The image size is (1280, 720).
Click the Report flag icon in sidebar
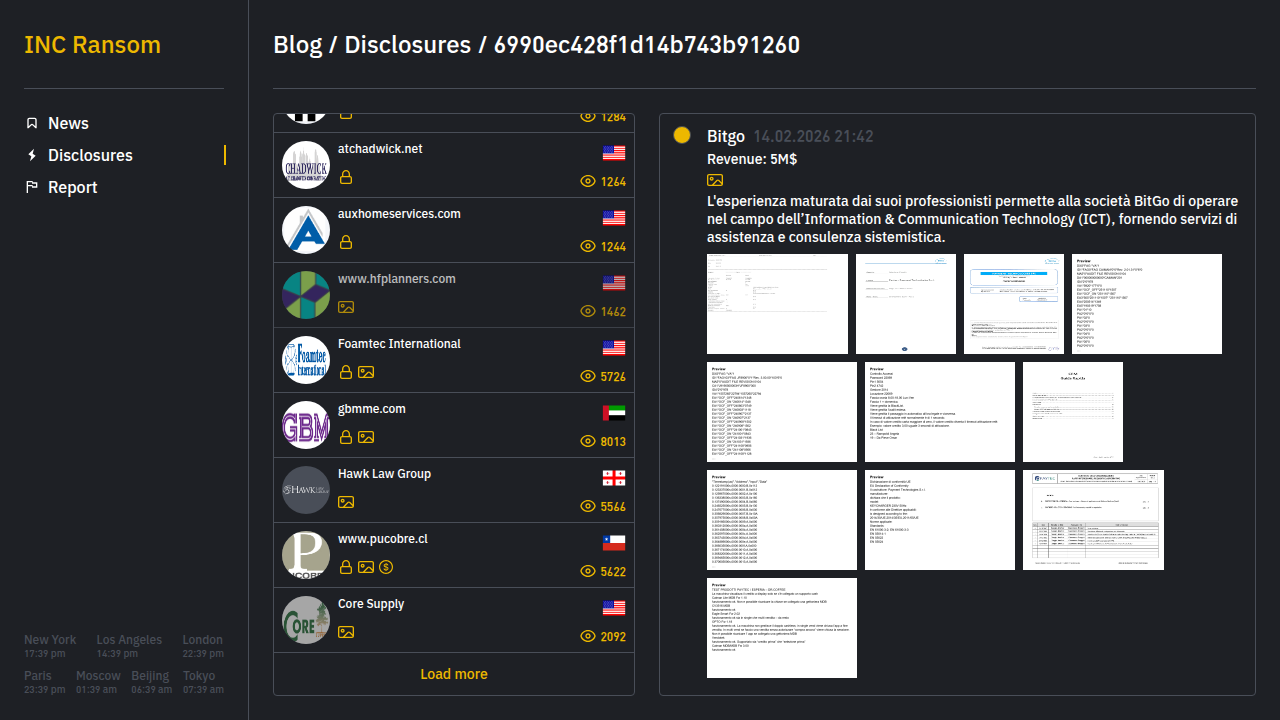(32, 187)
